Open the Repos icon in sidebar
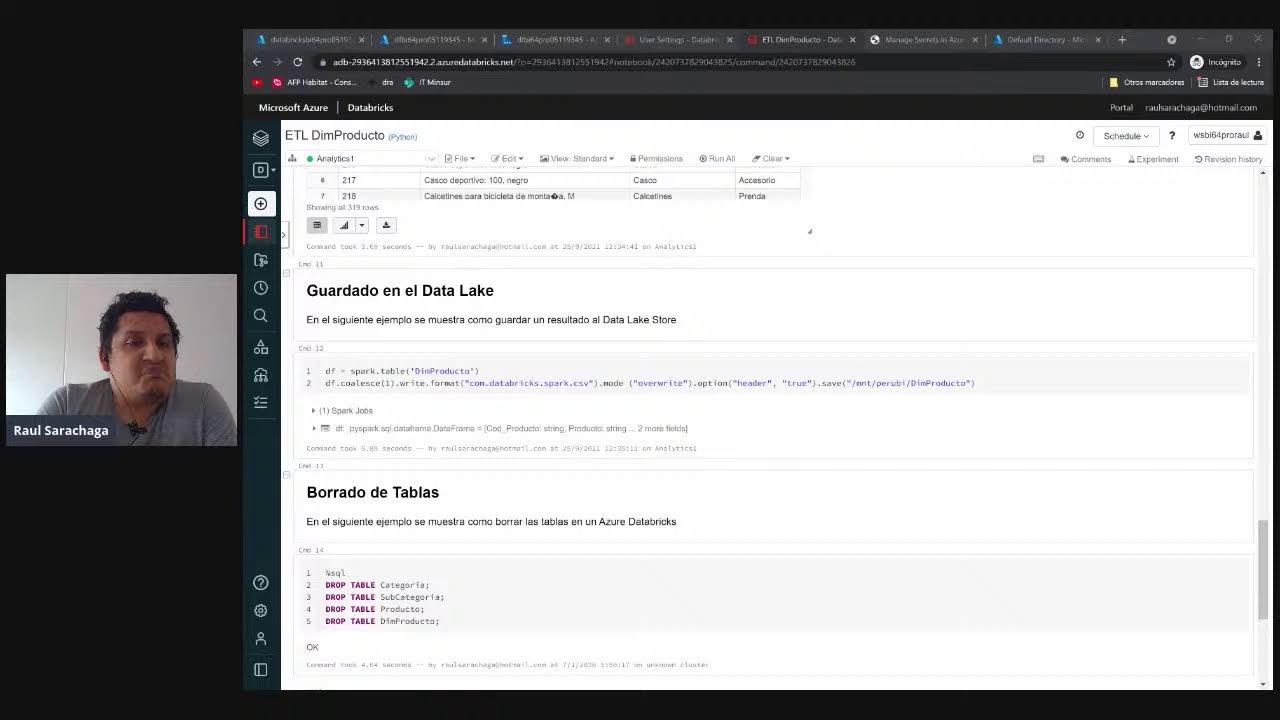The height and width of the screenshot is (720, 1280). coord(261,260)
